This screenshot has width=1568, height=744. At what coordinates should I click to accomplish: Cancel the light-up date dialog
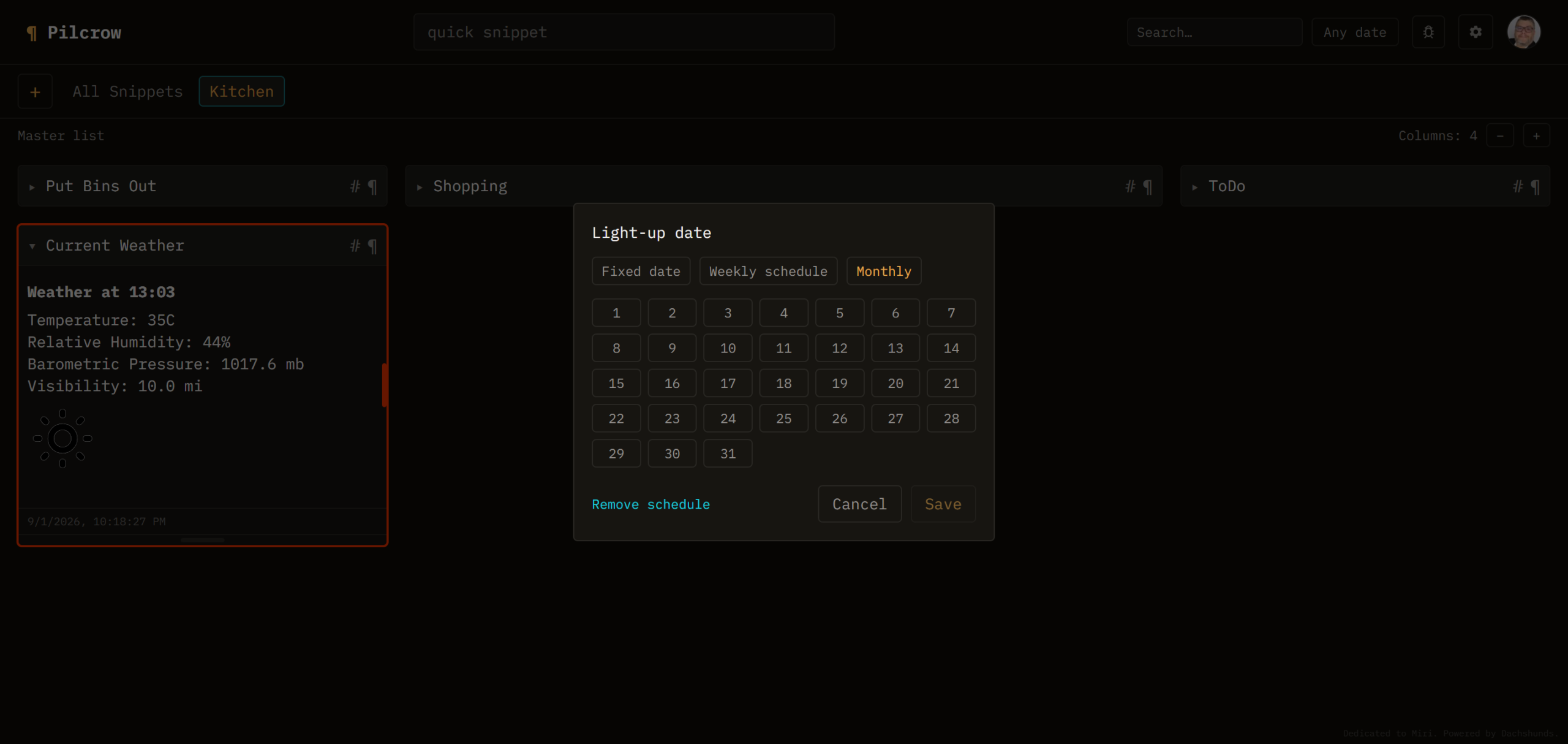click(859, 504)
